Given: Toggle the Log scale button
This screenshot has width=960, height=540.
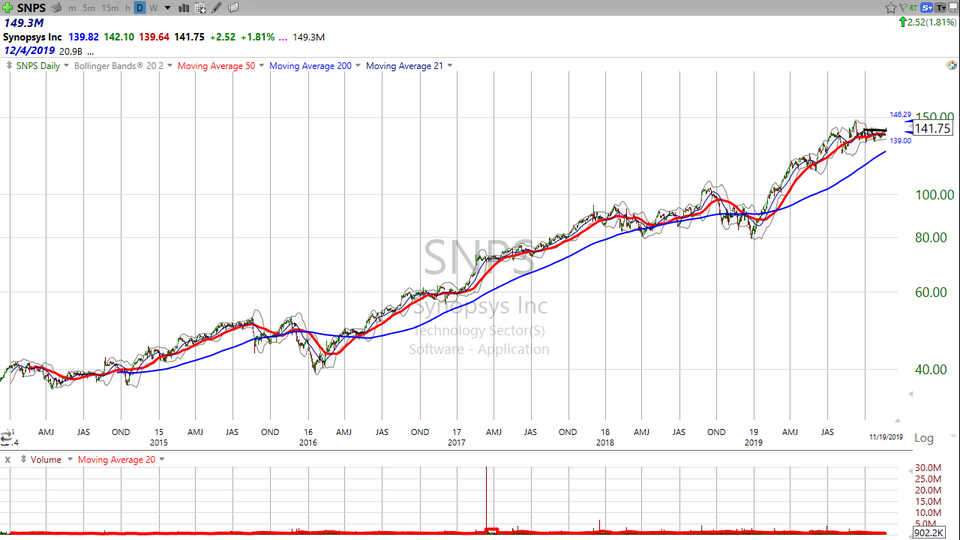Looking at the screenshot, I should click(924, 438).
